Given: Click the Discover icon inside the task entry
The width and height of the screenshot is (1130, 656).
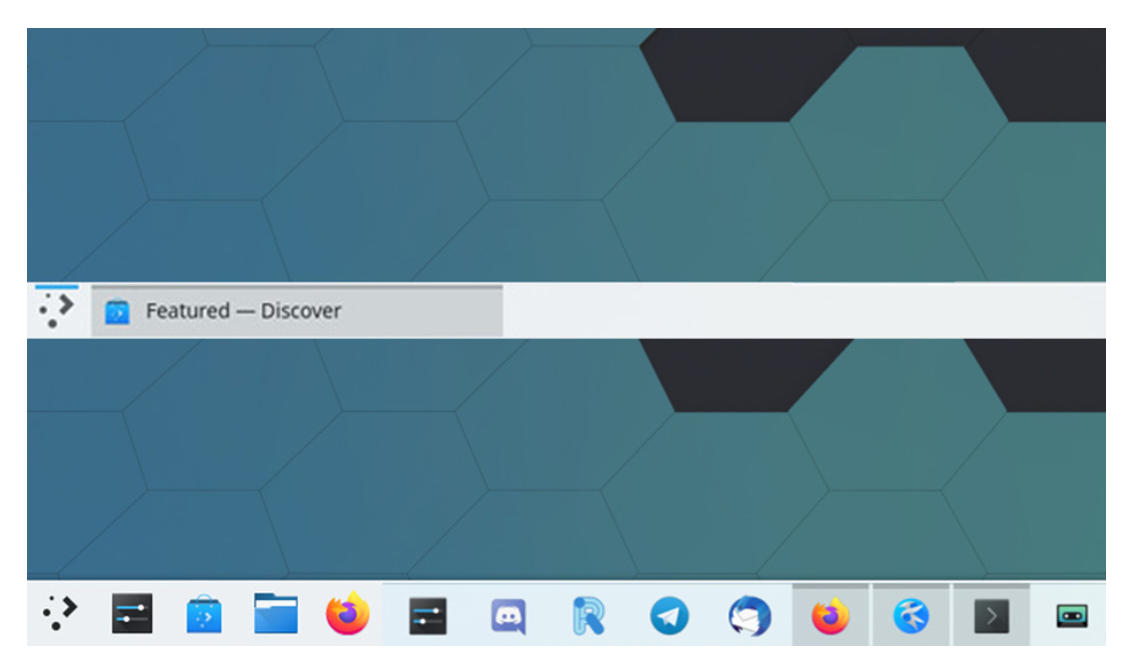Looking at the screenshot, I should click(118, 310).
